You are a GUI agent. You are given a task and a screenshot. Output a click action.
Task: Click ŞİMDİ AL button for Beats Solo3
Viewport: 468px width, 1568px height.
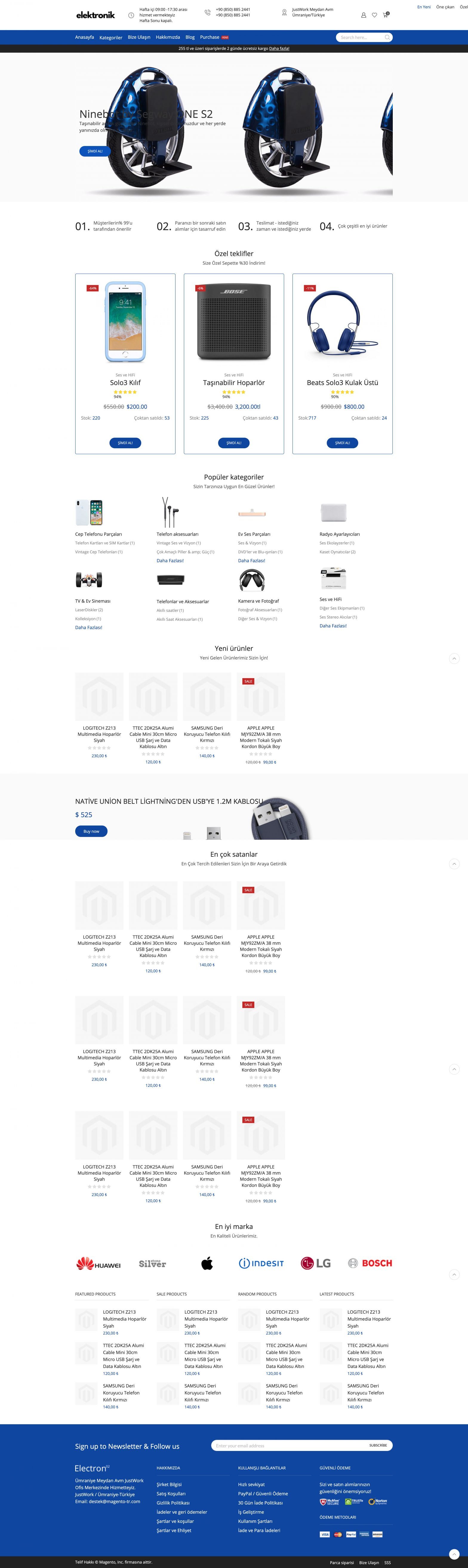coord(343,443)
